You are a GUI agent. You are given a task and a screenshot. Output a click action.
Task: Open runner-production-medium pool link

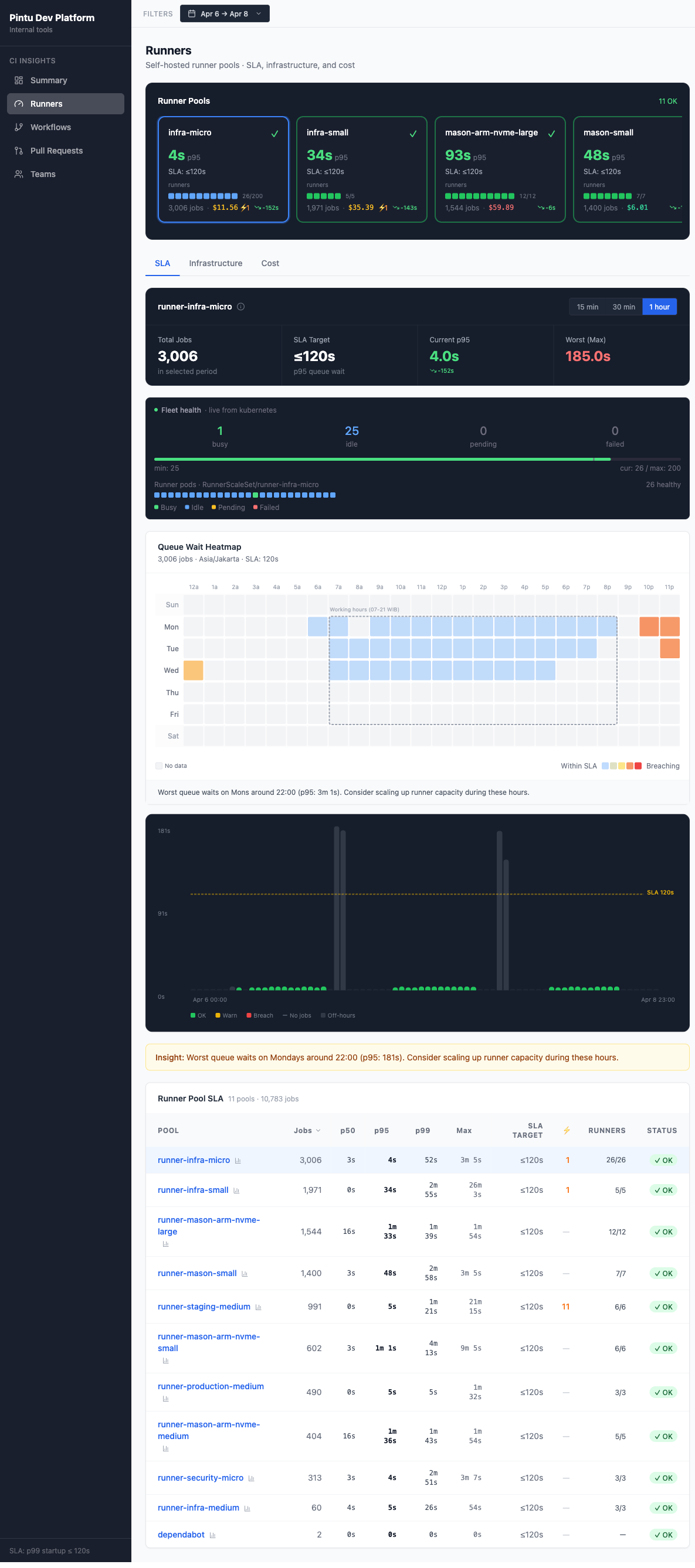pyautogui.click(x=211, y=1387)
